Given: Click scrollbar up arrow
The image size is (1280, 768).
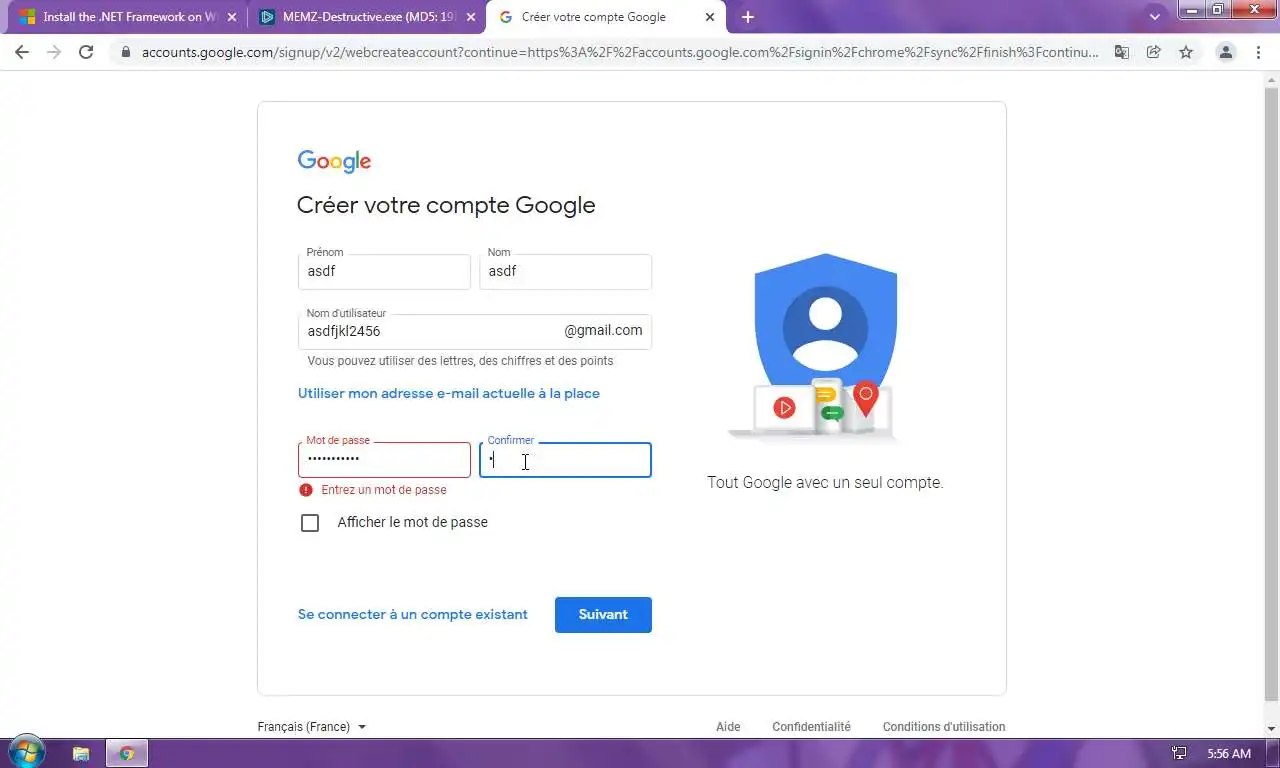Looking at the screenshot, I should (x=1272, y=79).
